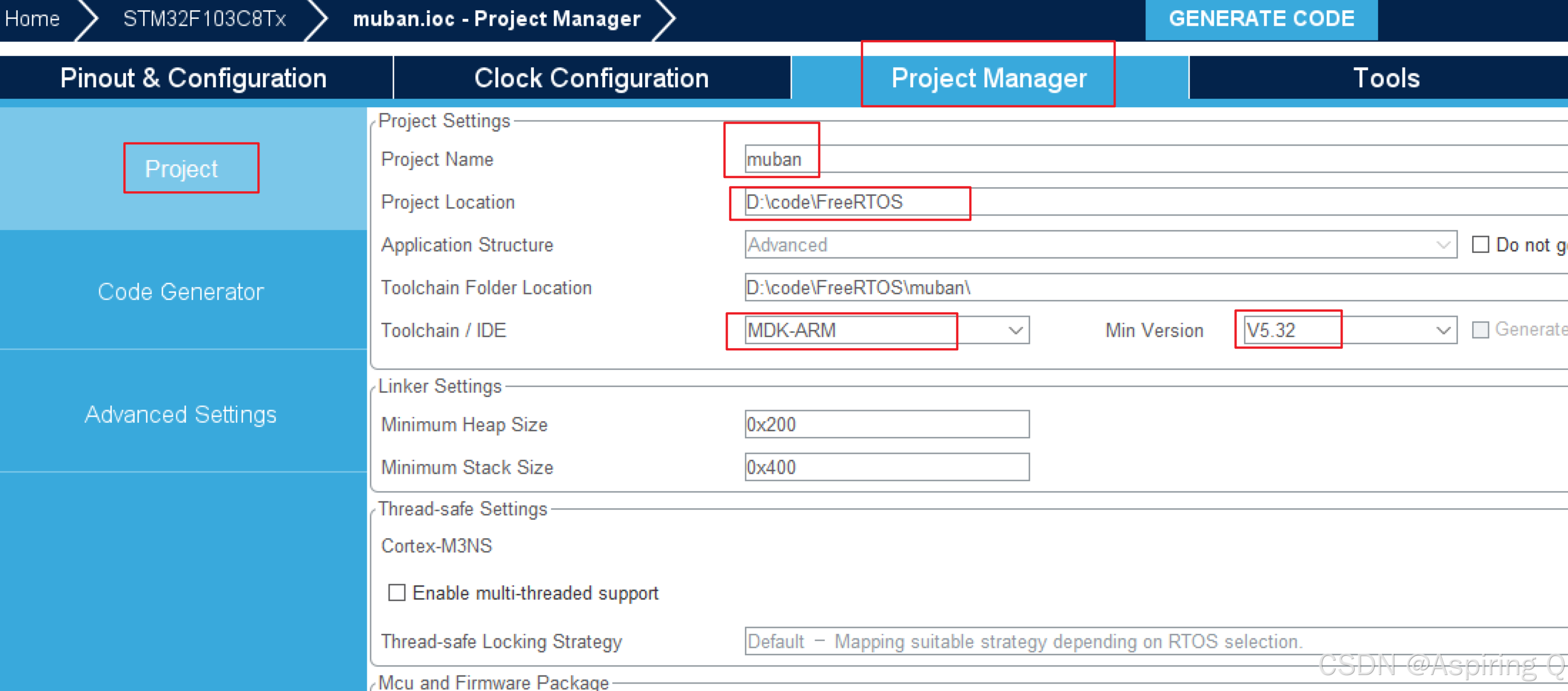Click the 'Application Structure' label

pos(467,245)
